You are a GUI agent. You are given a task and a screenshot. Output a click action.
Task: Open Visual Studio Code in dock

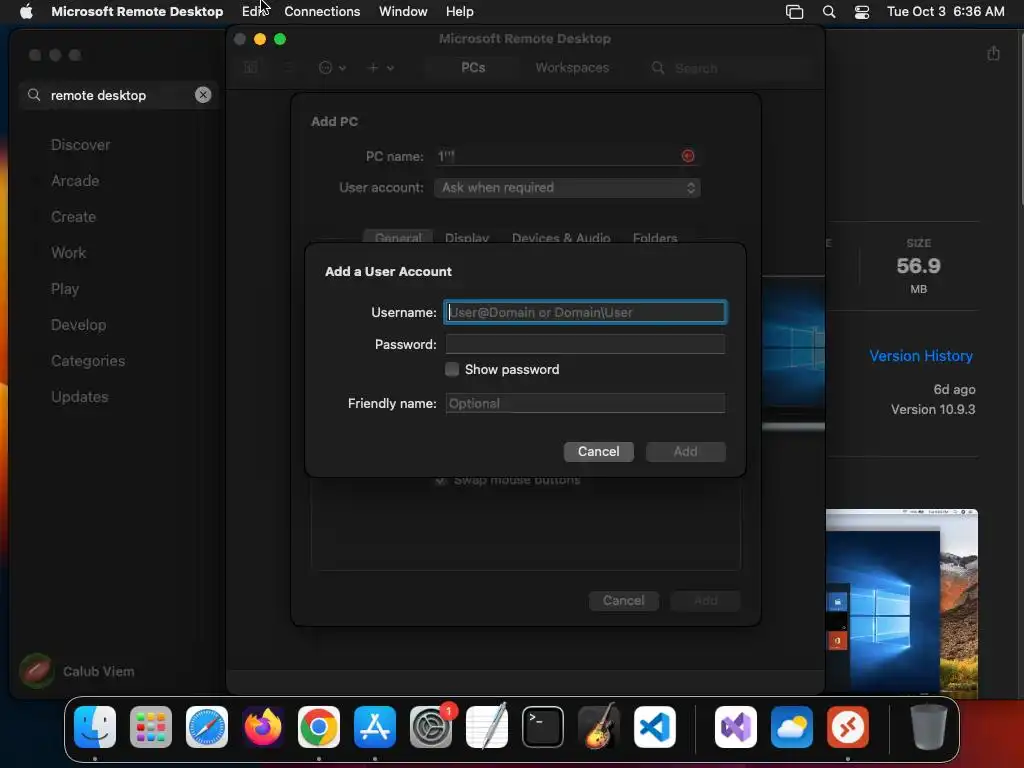[x=654, y=727]
